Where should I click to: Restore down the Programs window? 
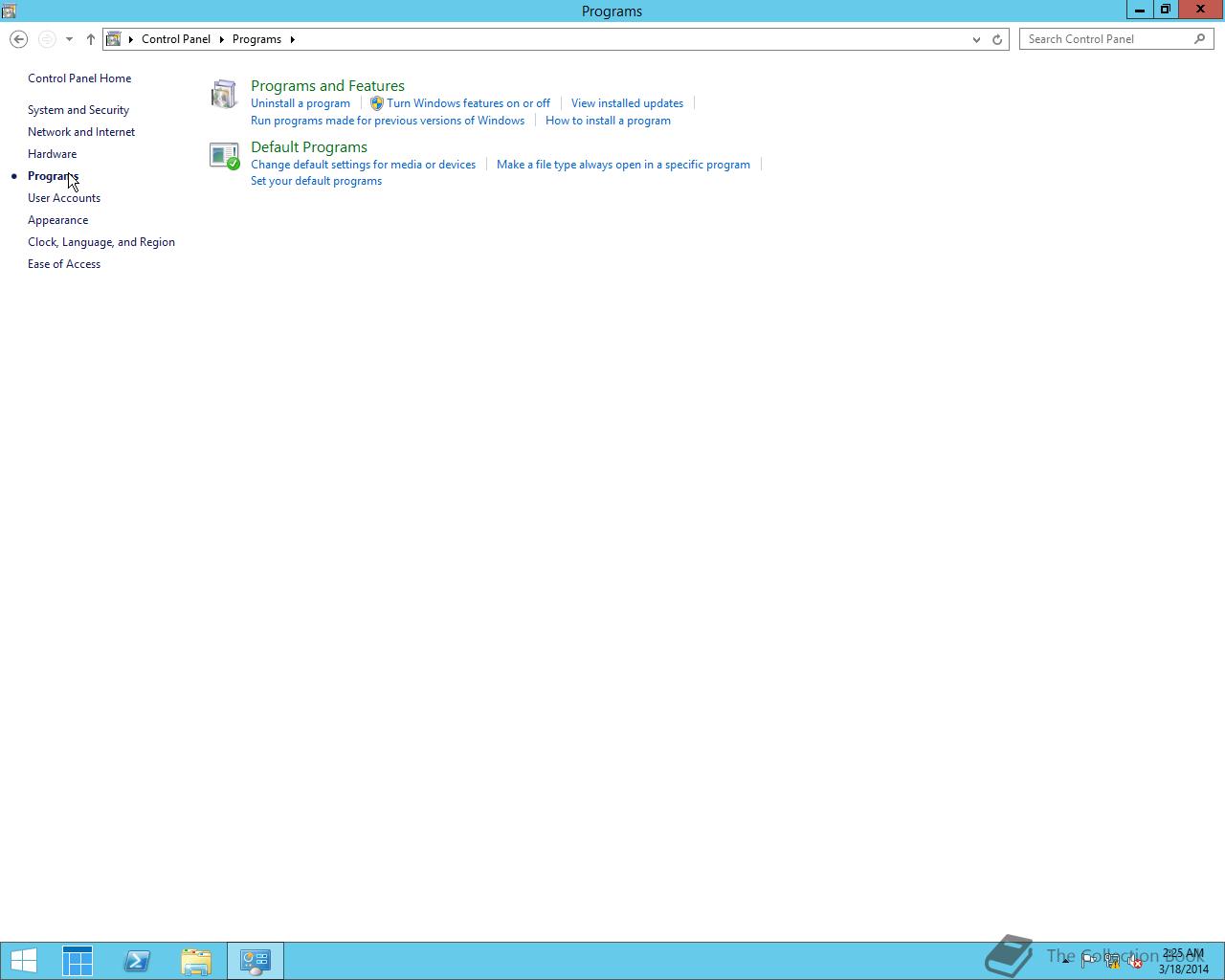tap(1166, 10)
